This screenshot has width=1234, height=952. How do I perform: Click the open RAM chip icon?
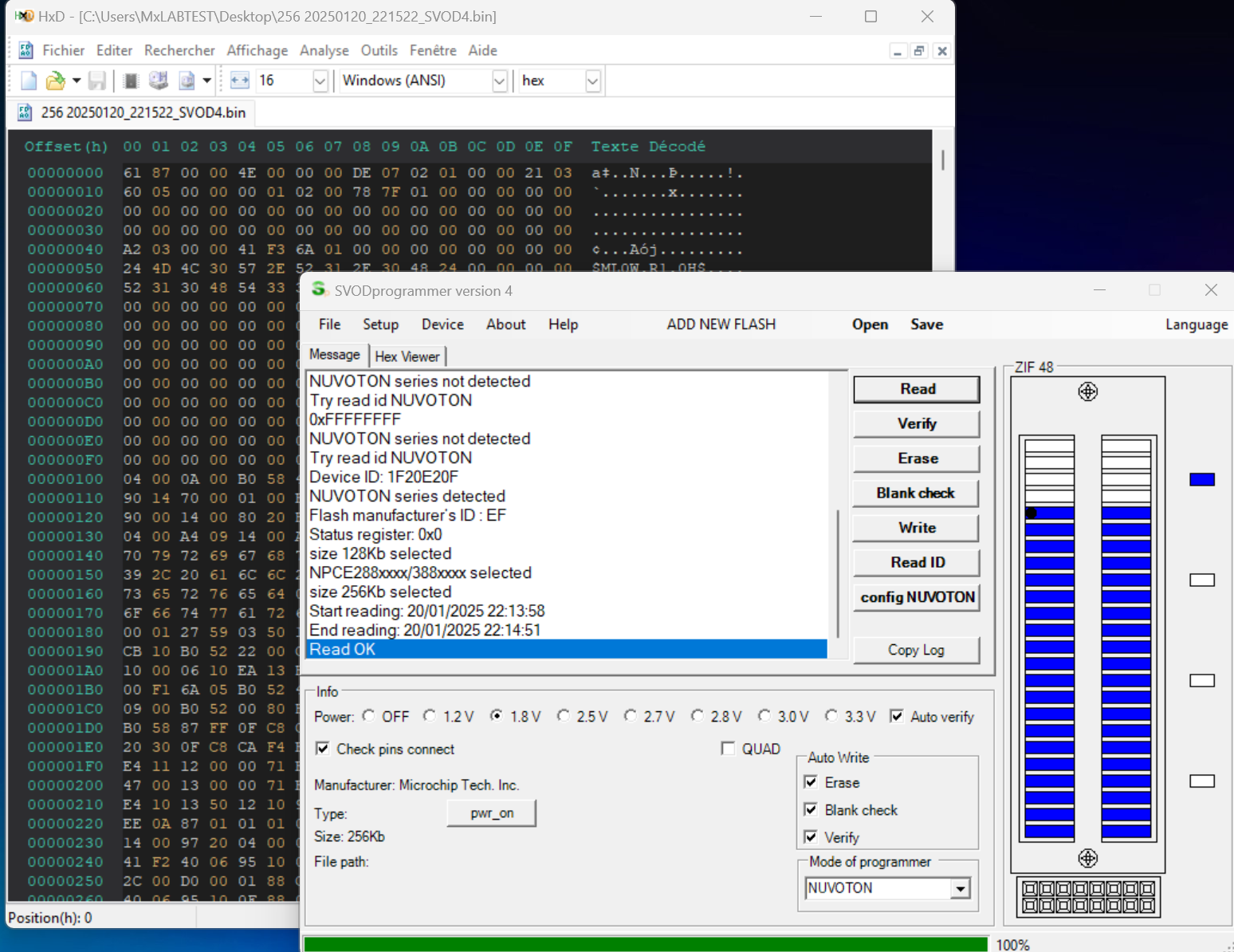coord(132,81)
